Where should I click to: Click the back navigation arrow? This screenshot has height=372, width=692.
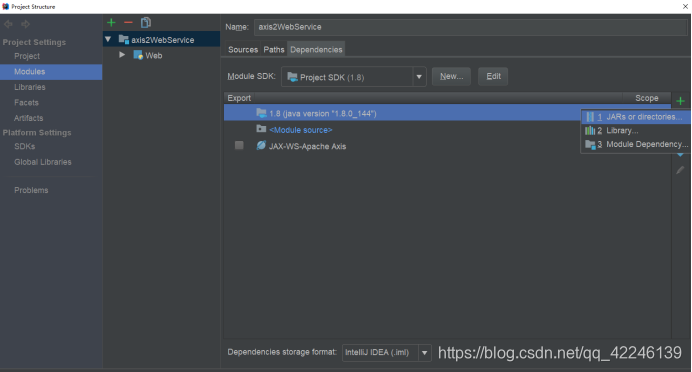8,24
